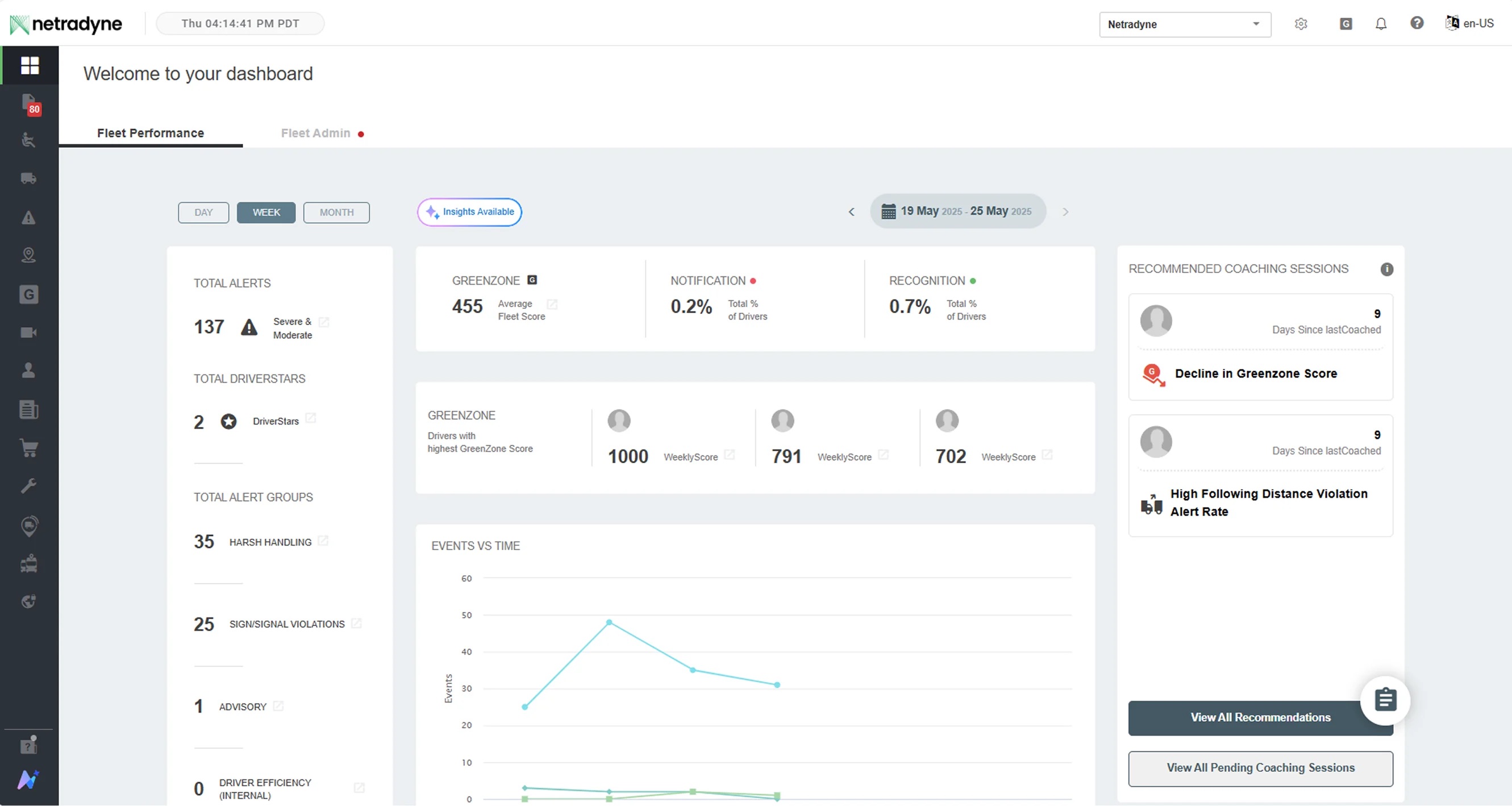Switch to the Fleet Admin tab

pos(316,133)
